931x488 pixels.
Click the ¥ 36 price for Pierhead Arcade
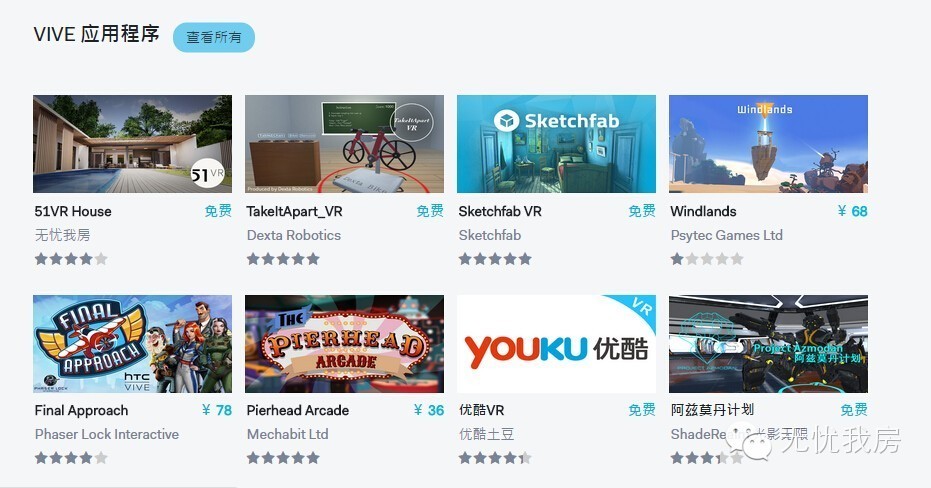429,410
